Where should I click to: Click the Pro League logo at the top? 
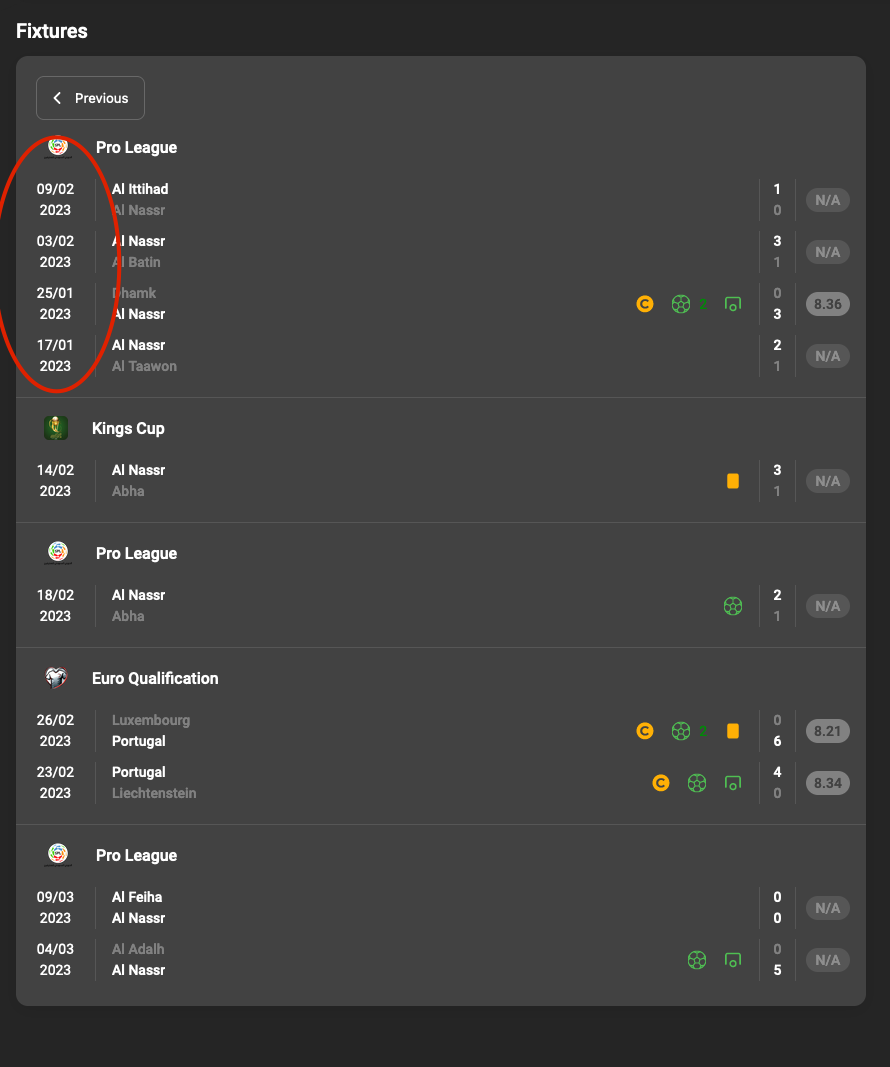coord(57,147)
